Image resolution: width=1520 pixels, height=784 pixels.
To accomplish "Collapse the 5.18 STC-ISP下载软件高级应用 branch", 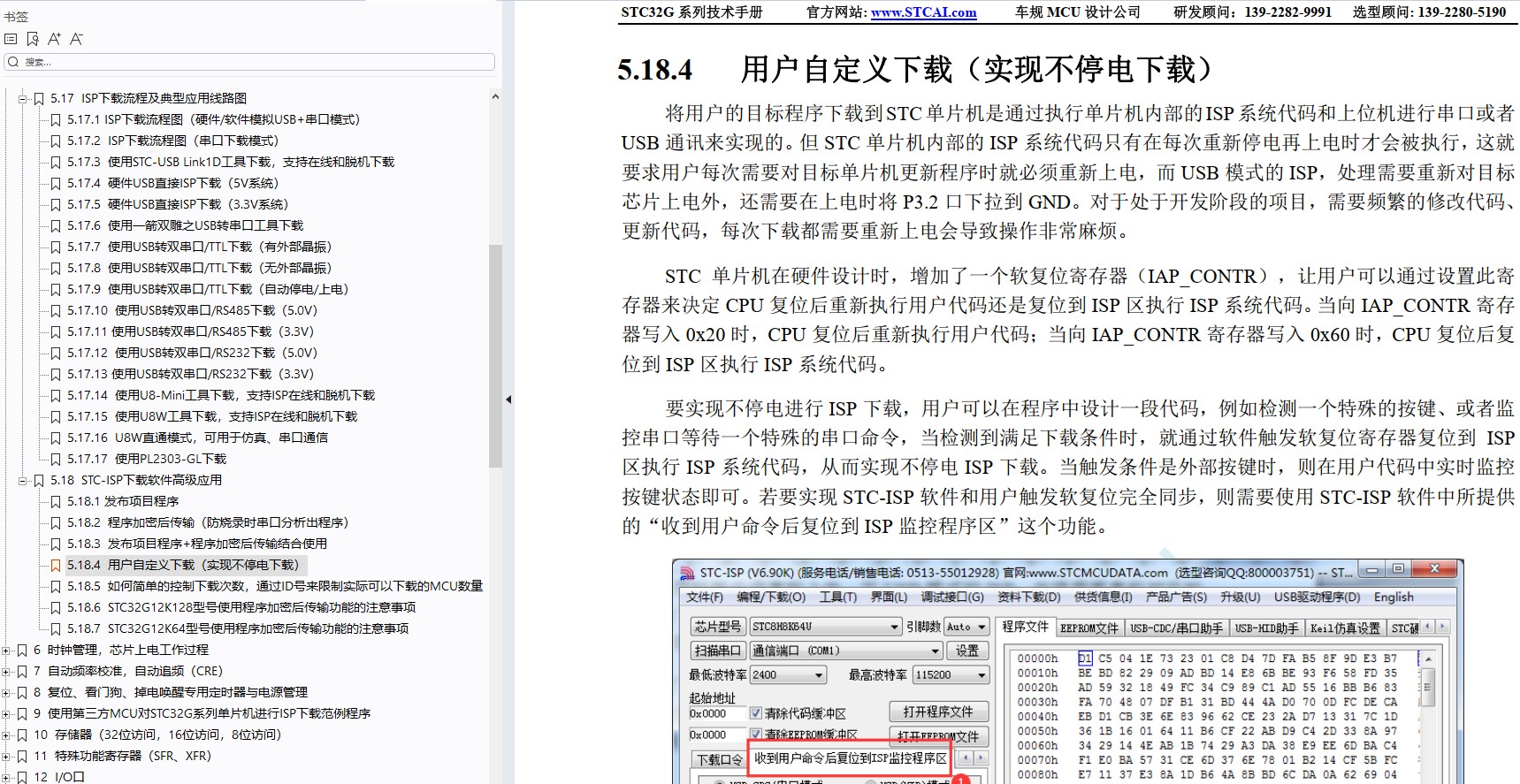I will [x=23, y=481].
